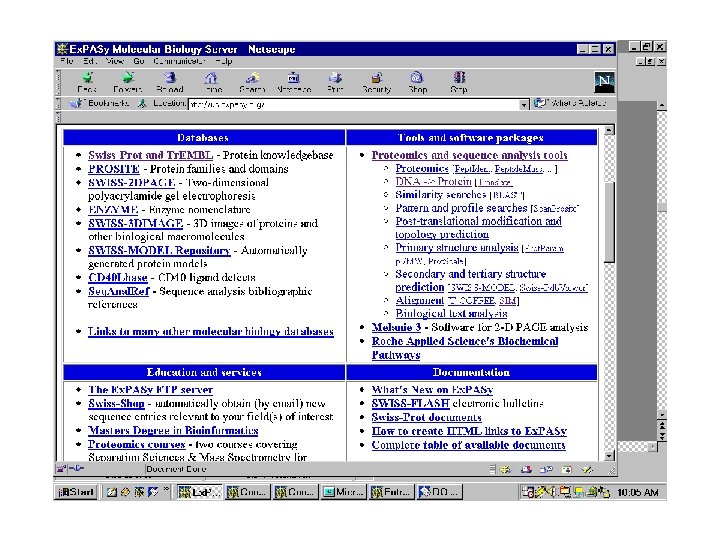Click the taskbar clock showing 10:06 AM
This screenshot has width=720, height=540.
tap(638, 493)
